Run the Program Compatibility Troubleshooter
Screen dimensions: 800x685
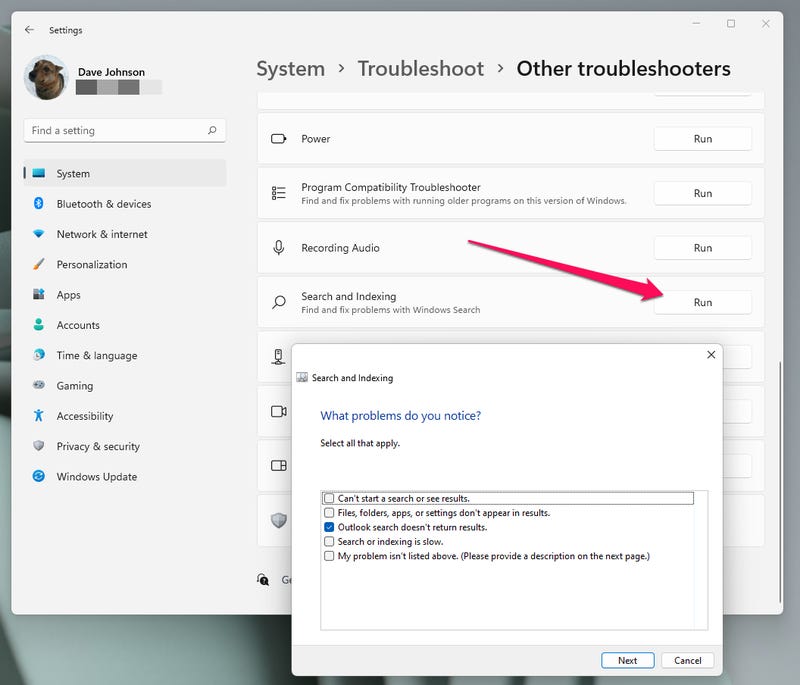pyautogui.click(x=703, y=193)
